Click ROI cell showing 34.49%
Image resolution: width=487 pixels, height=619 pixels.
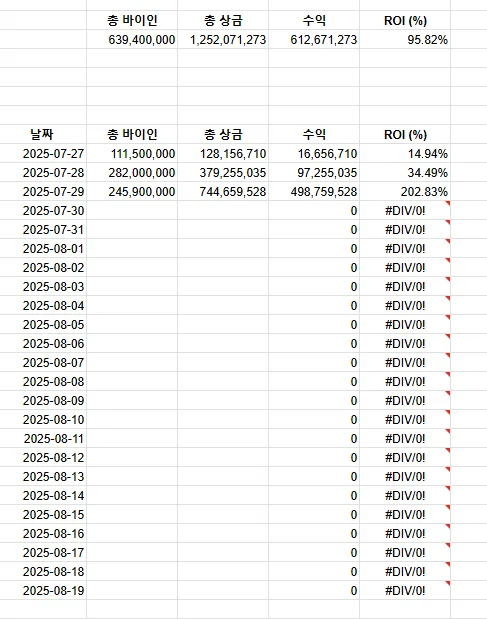[x=405, y=173]
